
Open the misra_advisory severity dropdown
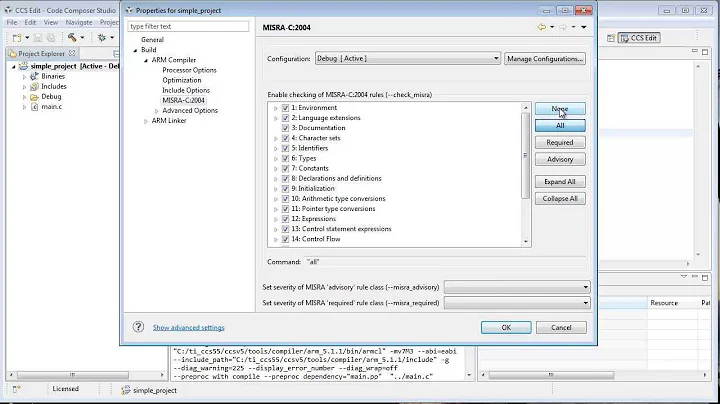point(517,287)
